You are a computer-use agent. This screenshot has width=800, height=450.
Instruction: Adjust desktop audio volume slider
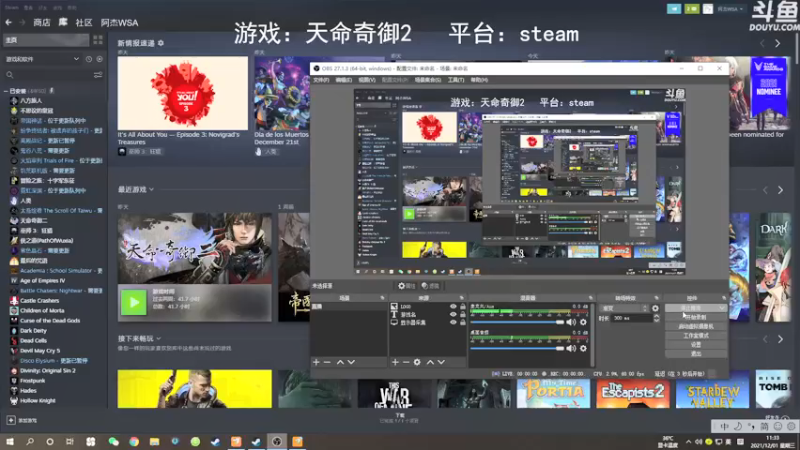(517, 348)
